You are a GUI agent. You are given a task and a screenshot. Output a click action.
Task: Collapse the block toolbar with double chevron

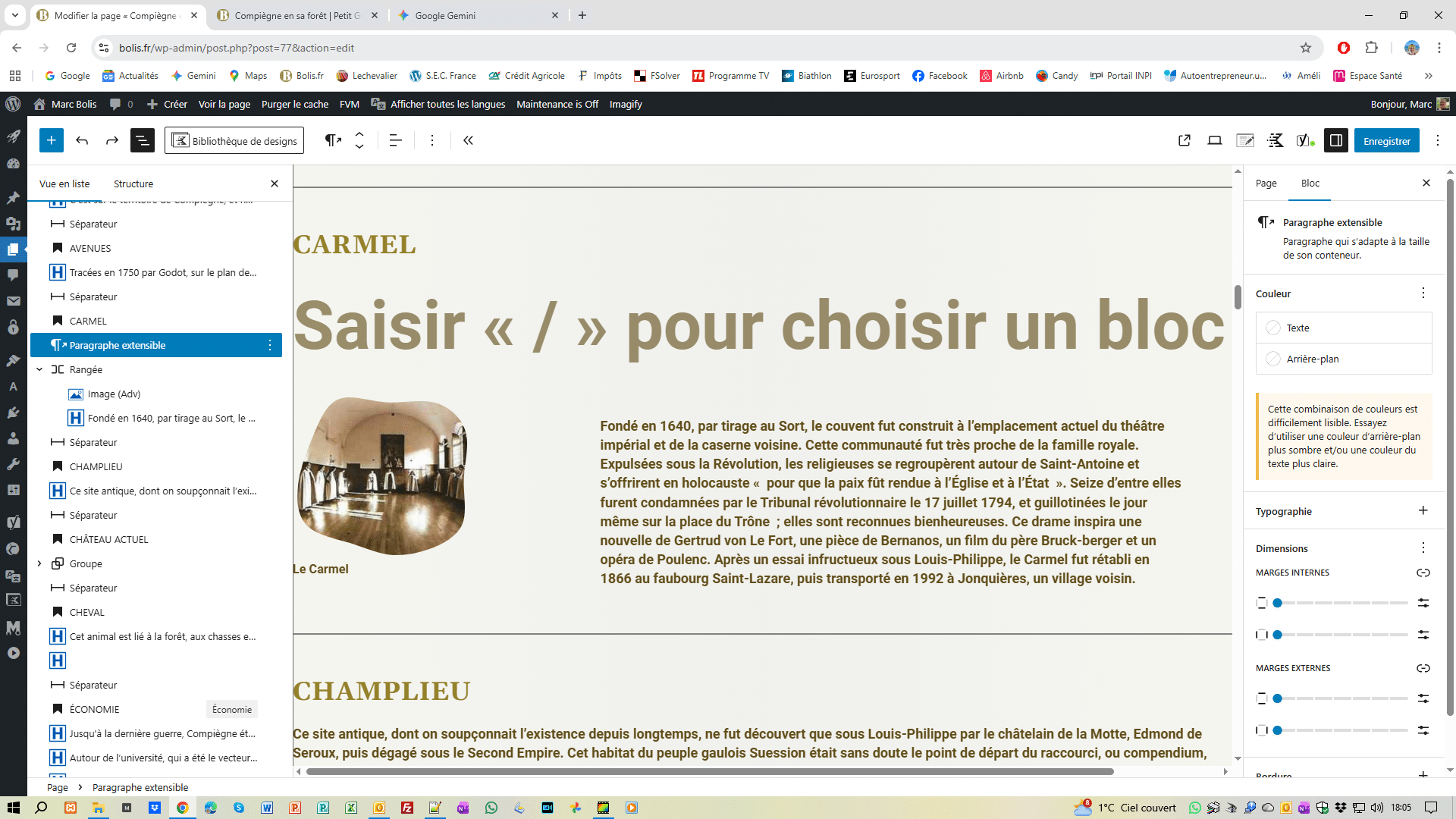coord(468,140)
